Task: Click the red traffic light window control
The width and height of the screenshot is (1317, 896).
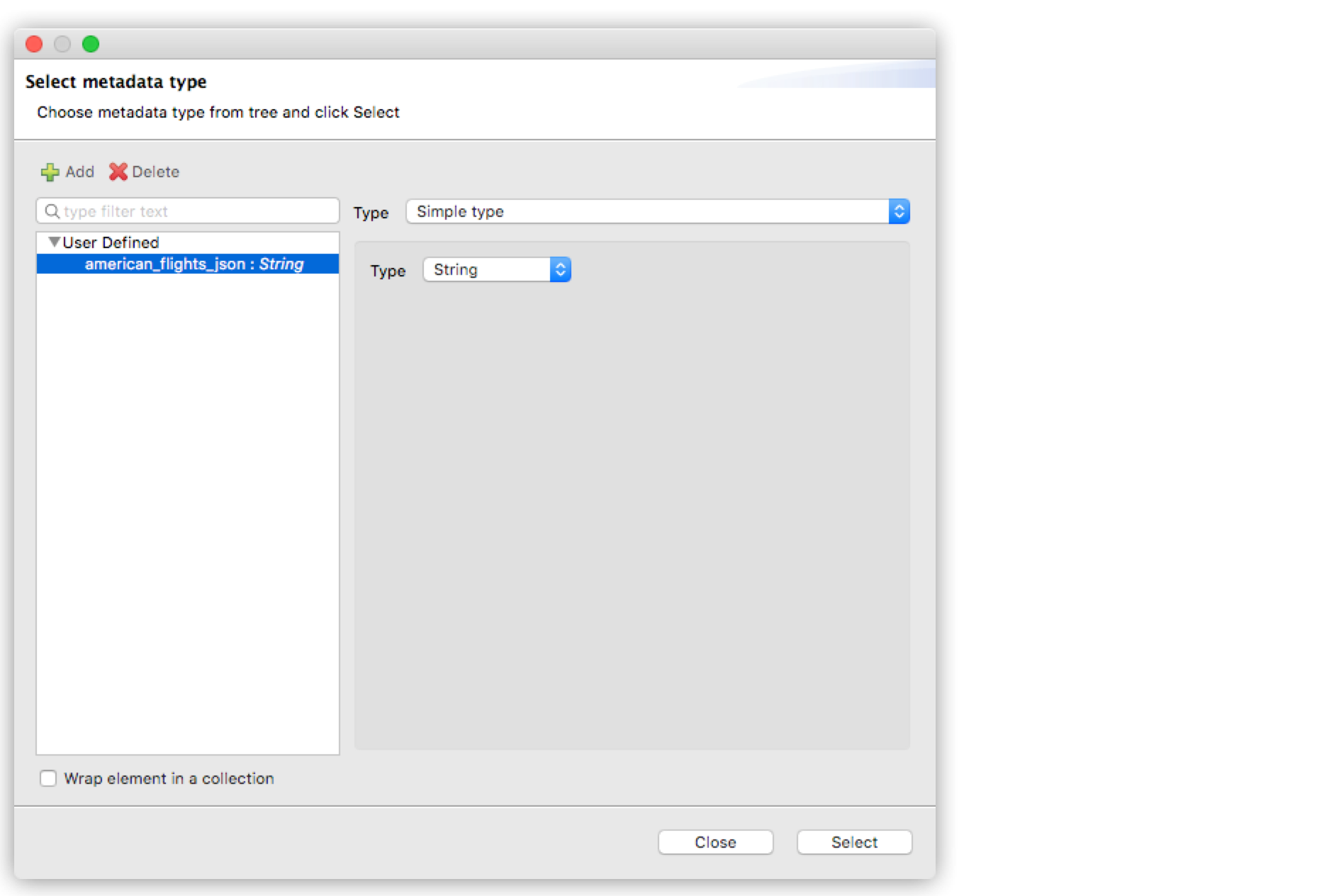Action: tap(34, 44)
